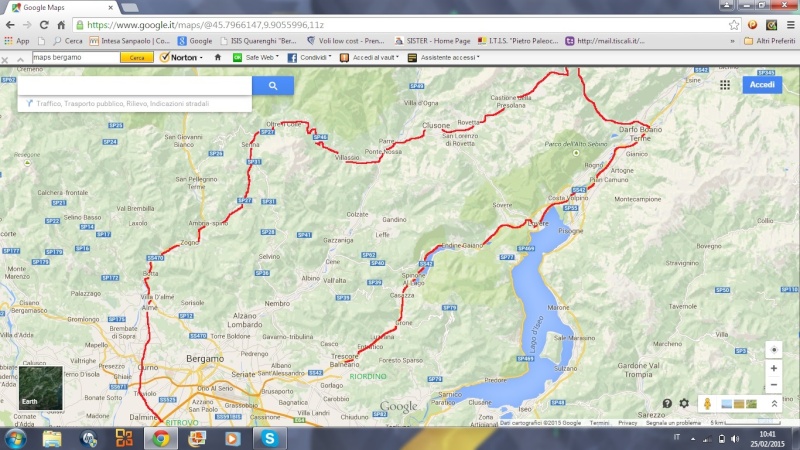
Task: Open the App bookmarks shortcut
Action: click(x=16, y=41)
